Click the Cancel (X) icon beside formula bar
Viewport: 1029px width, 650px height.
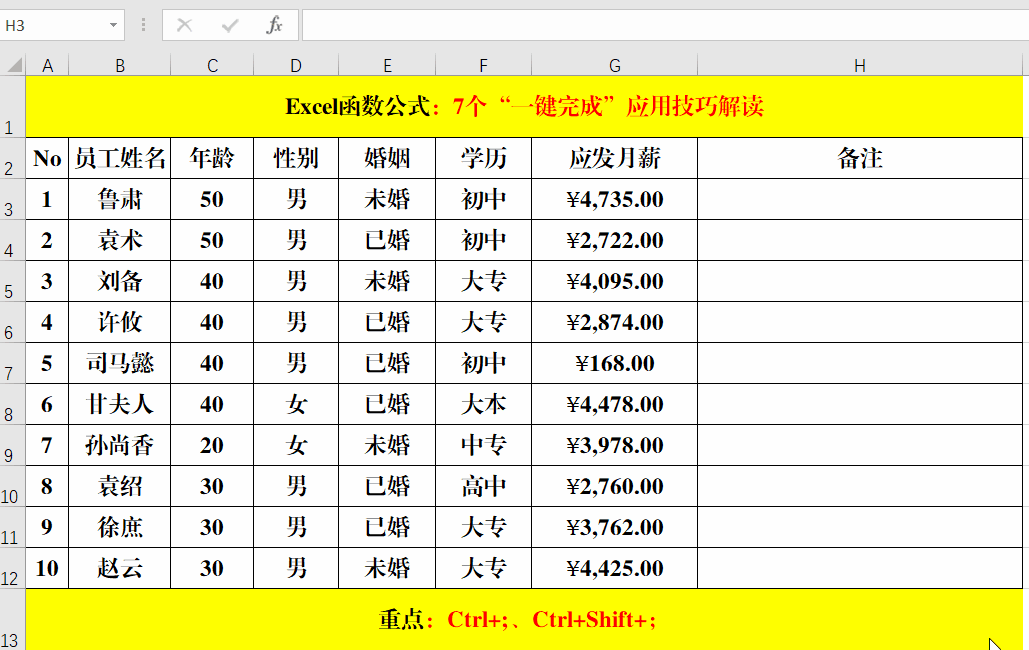pos(184,25)
